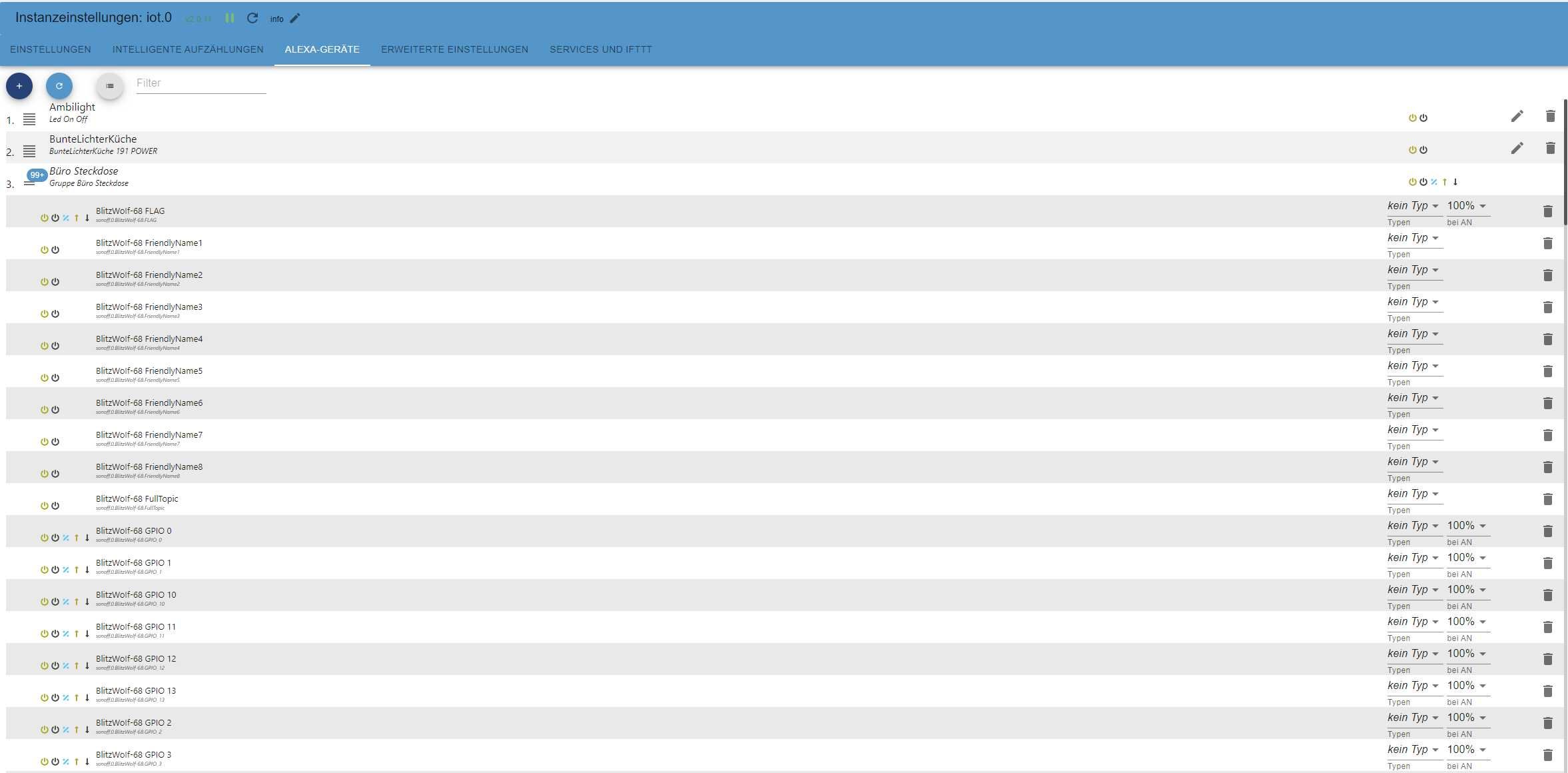Open type dropdown for BlitzWolf-68 FriendlyName4
The image size is (1568, 773).
[x=1413, y=334]
